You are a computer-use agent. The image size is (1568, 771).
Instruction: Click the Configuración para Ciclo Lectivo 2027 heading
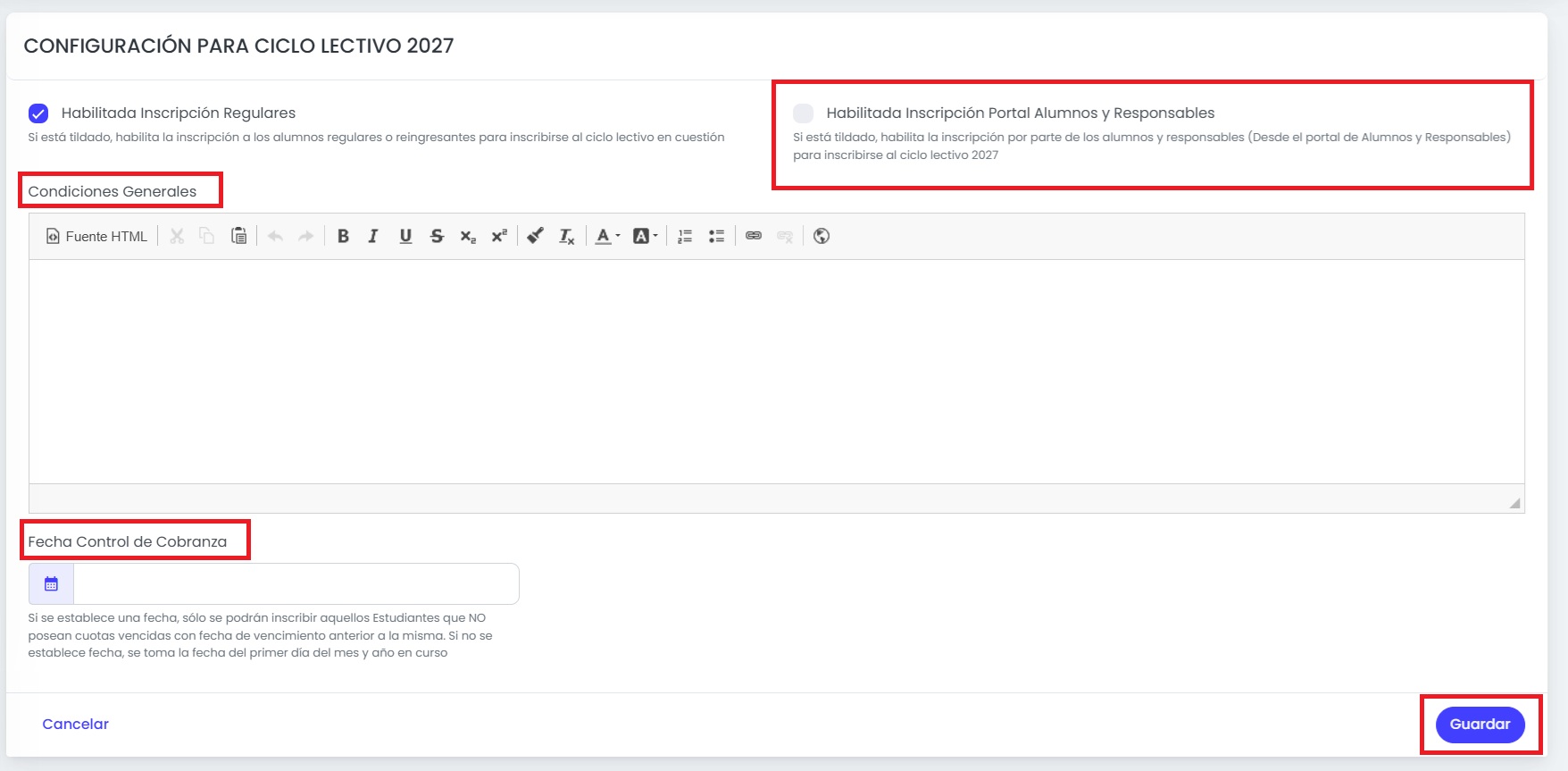click(x=238, y=46)
